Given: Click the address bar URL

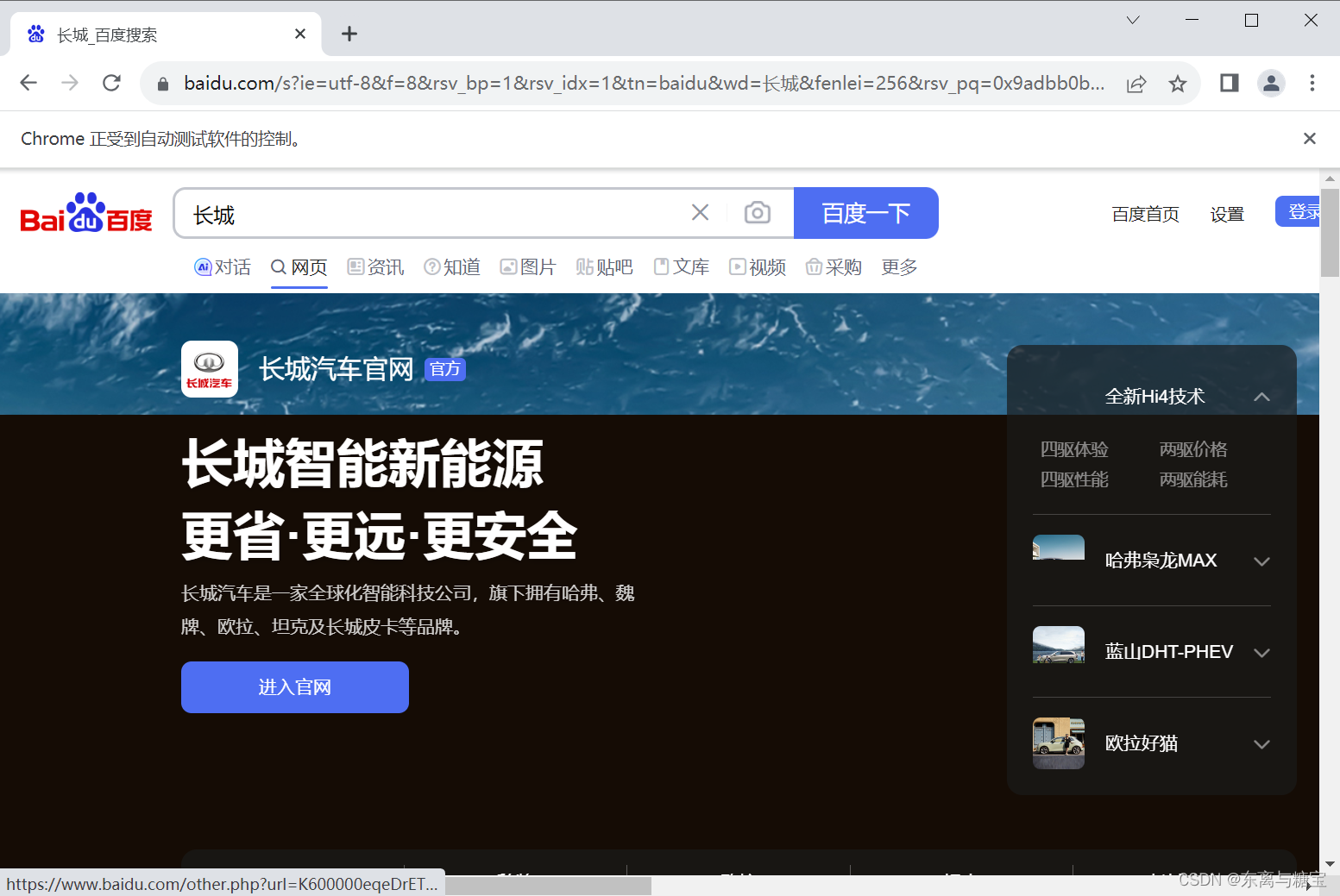Looking at the screenshot, I should (644, 84).
